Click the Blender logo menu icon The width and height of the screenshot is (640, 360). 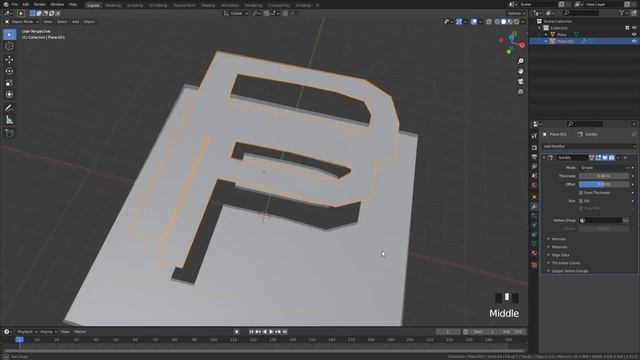[x=6, y=4]
